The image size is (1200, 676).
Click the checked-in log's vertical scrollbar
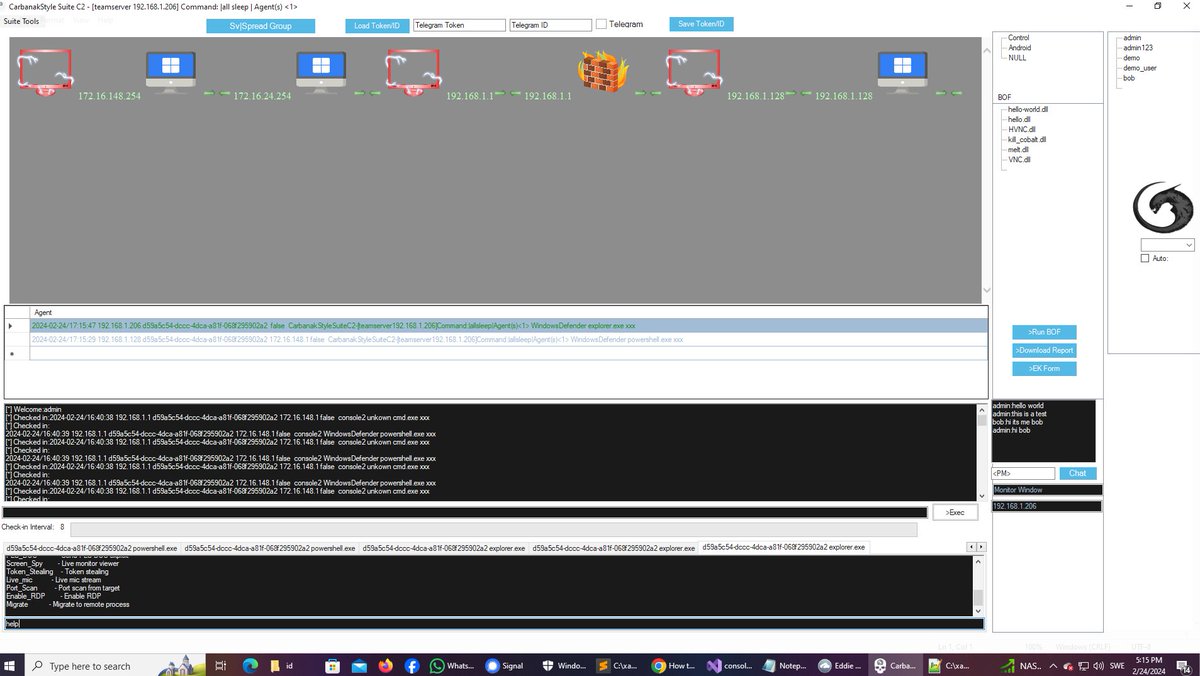982,452
